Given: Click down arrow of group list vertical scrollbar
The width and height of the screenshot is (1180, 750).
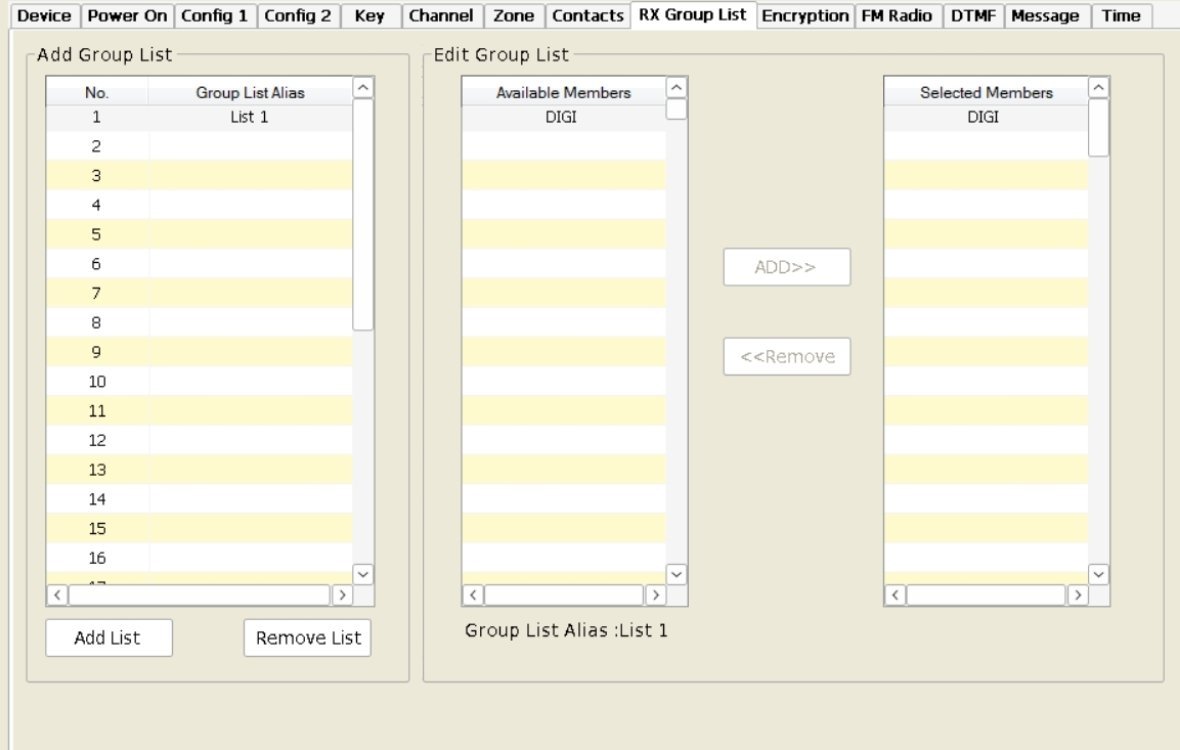Looking at the screenshot, I should pyautogui.click(x=363, y=575).
